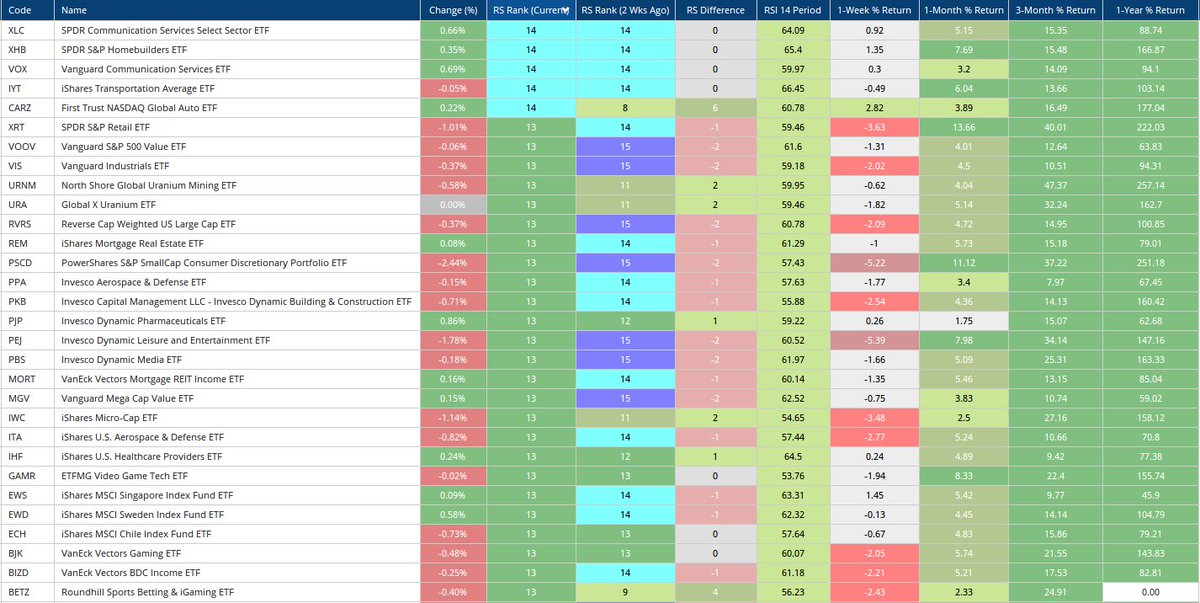1200x603 pixels.
Task: Select the IYT ticker code
Action: 16,89
